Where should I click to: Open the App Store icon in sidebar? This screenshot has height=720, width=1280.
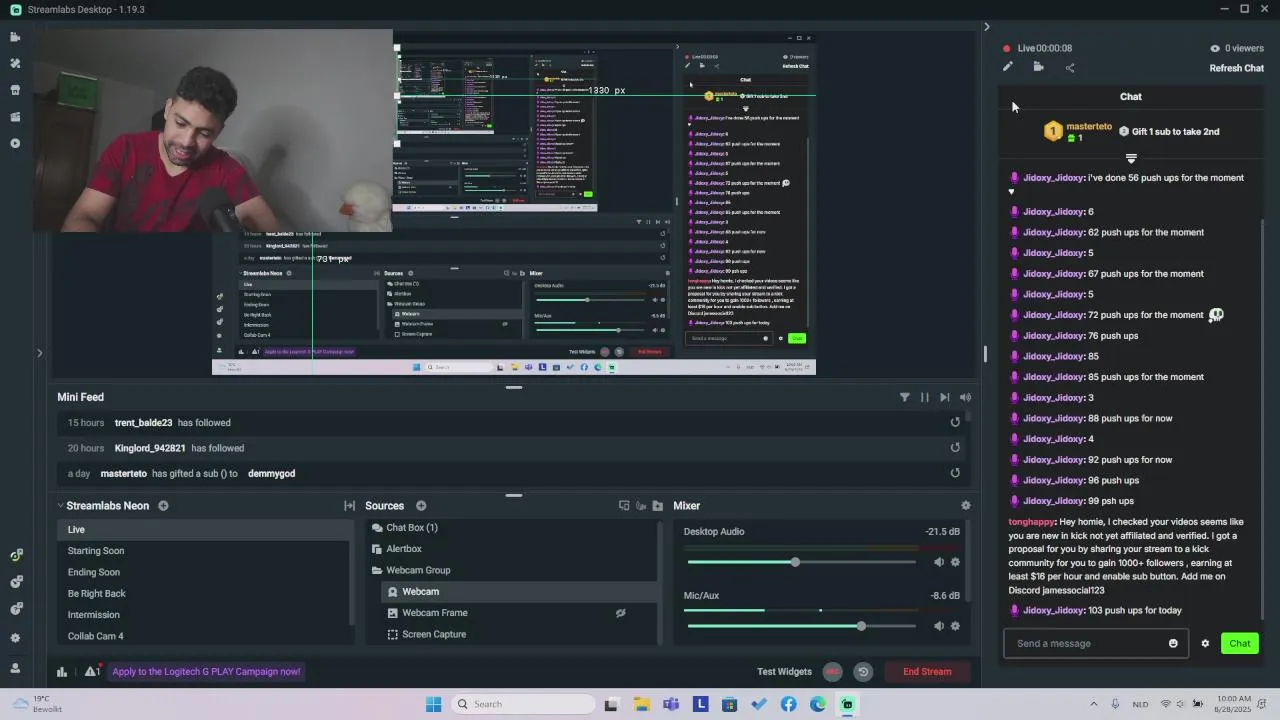tap(15, 90)
